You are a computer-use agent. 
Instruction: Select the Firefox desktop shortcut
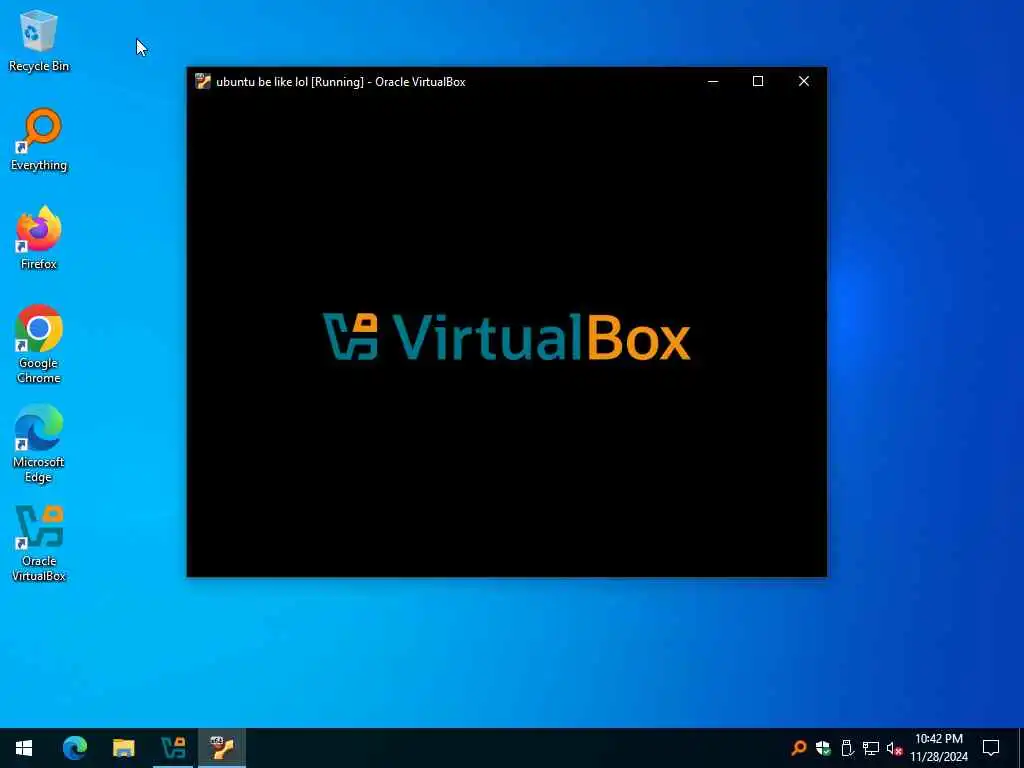(x=39, y=238)
